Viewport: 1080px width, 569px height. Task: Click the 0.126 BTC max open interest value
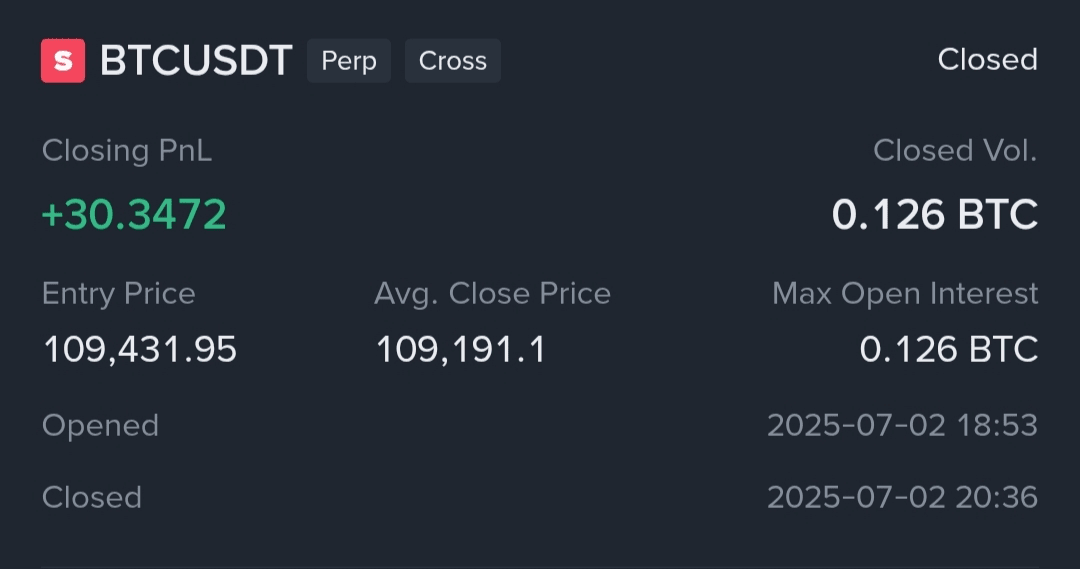click(x=948, y=349)
